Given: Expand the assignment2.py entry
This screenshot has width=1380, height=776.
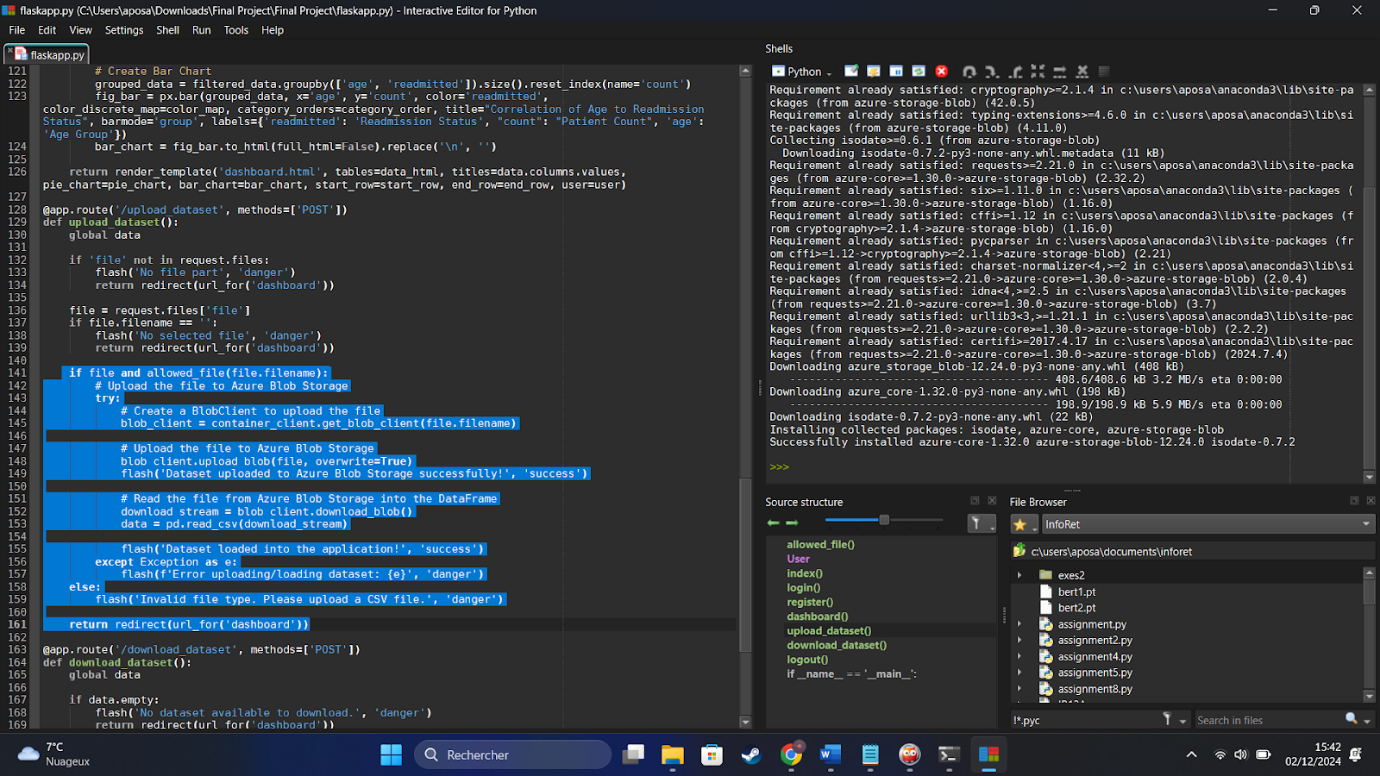Looking at the screenshot, I should [x=1020, y=640].
